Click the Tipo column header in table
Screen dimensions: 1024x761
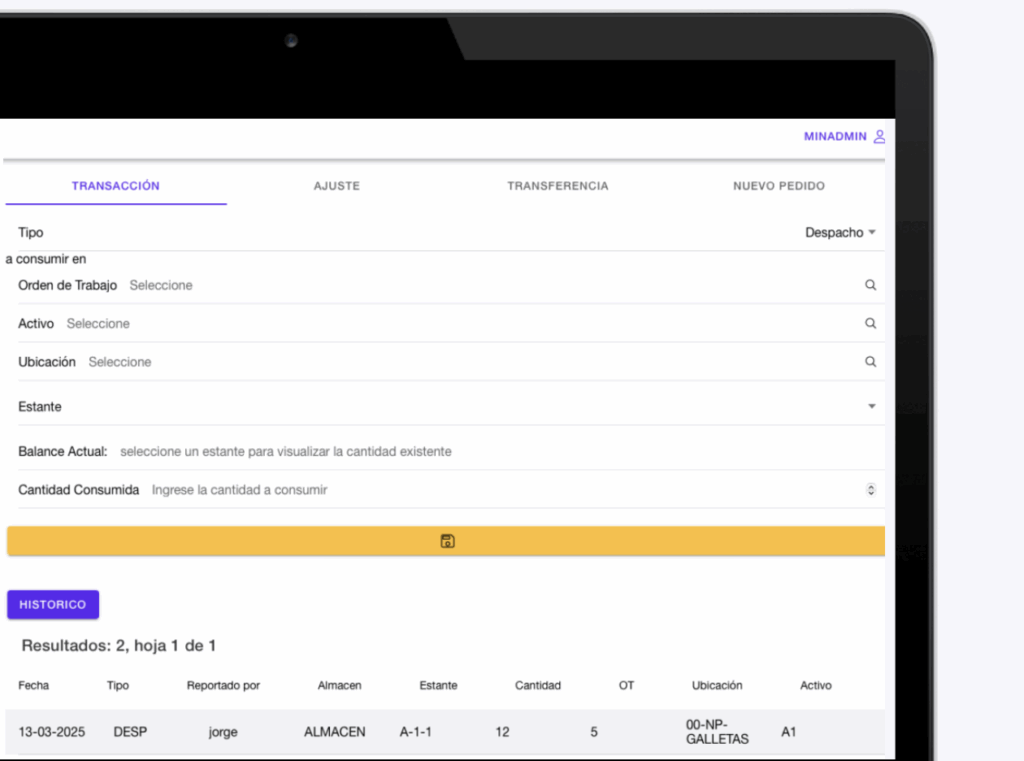[x=118, y=685]
